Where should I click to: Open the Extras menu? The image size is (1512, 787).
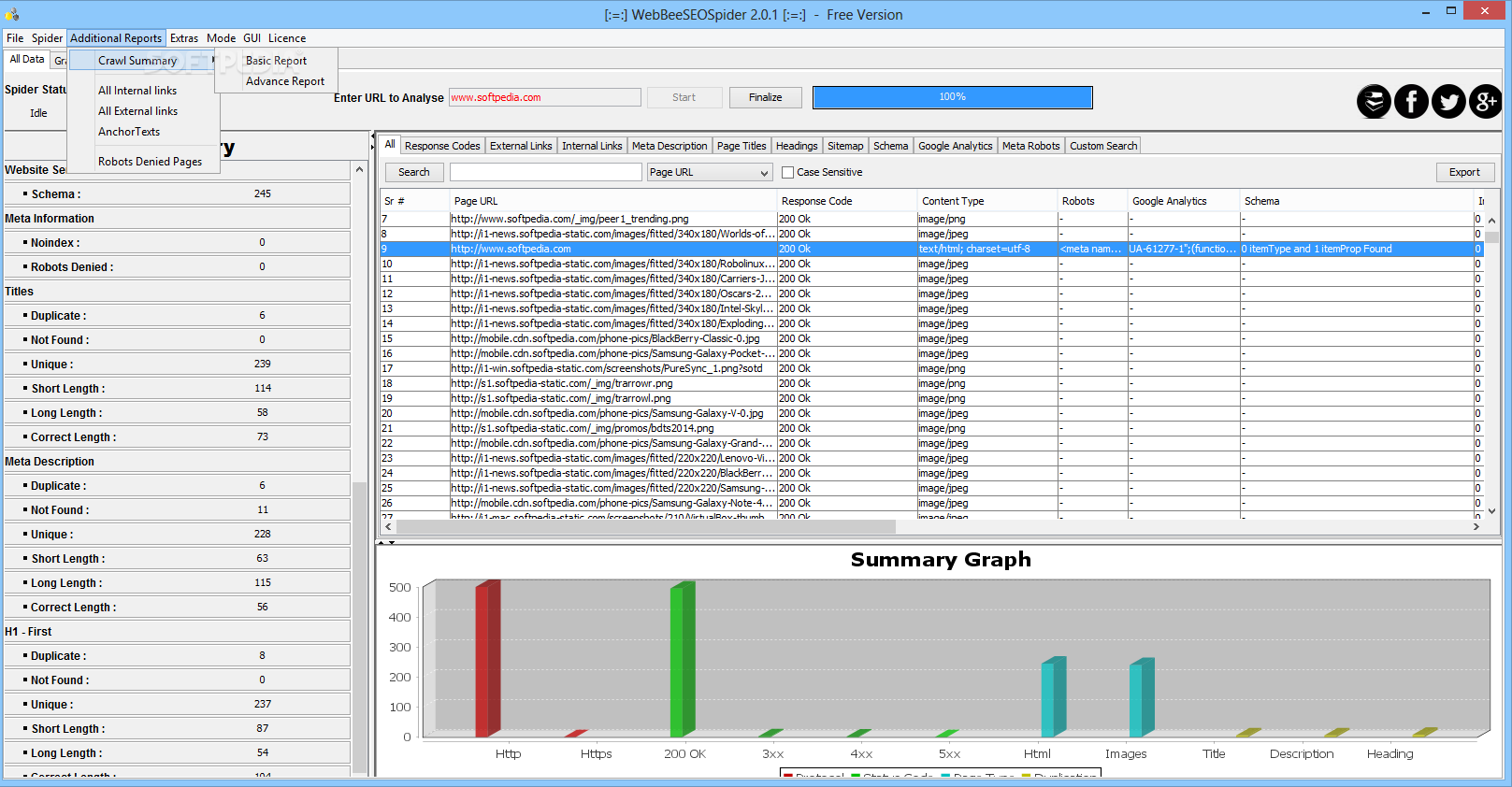coord(184,38)
